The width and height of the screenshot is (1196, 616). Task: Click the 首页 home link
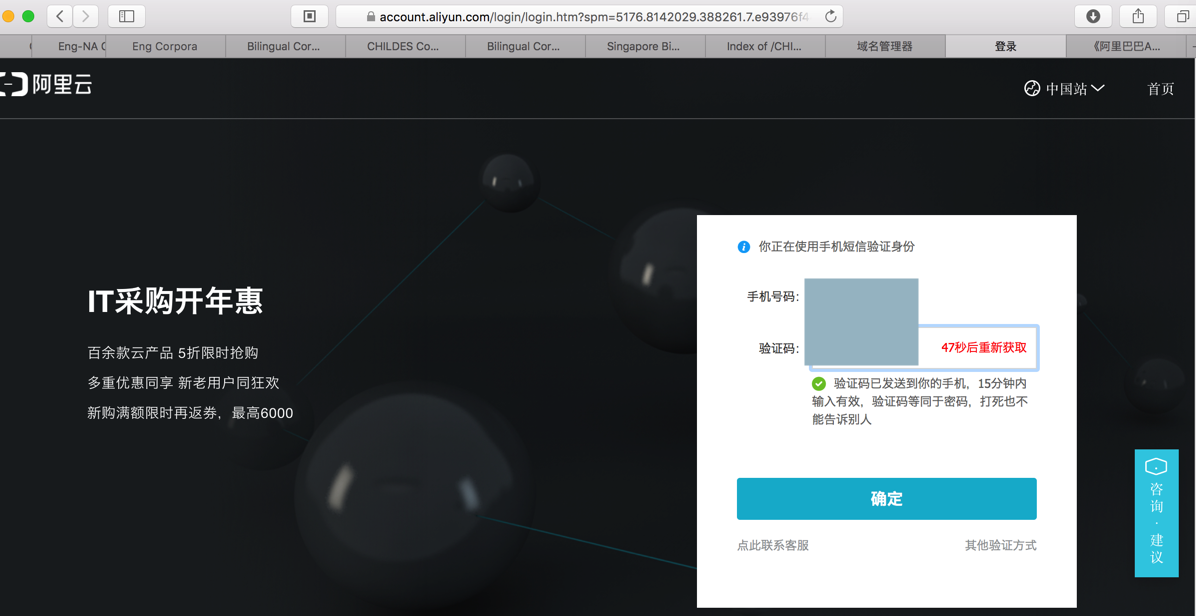[1161, 88]
